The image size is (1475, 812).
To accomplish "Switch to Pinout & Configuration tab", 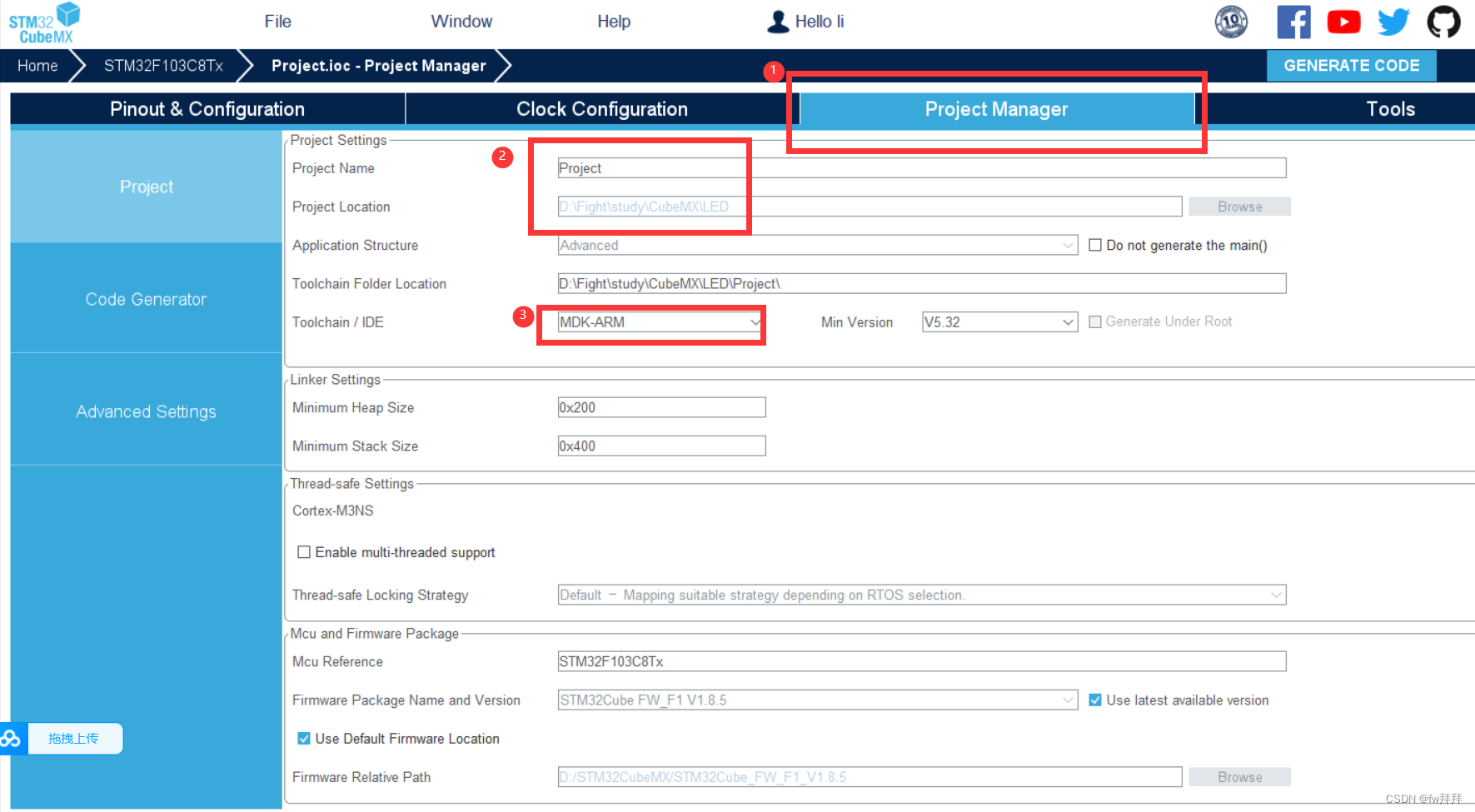I will pos(207,109).
